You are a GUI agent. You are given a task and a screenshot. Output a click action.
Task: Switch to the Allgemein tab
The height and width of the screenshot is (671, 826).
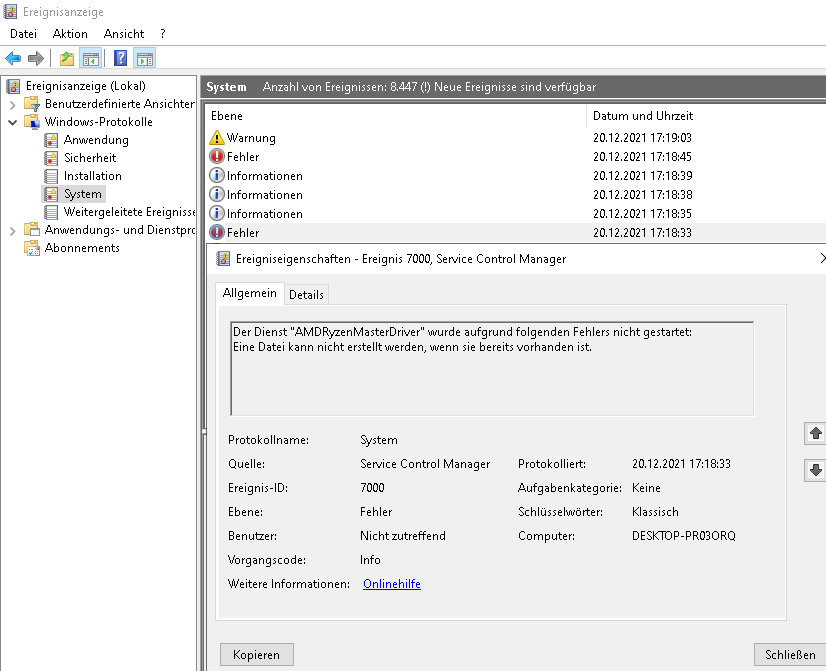pos(250,293)
